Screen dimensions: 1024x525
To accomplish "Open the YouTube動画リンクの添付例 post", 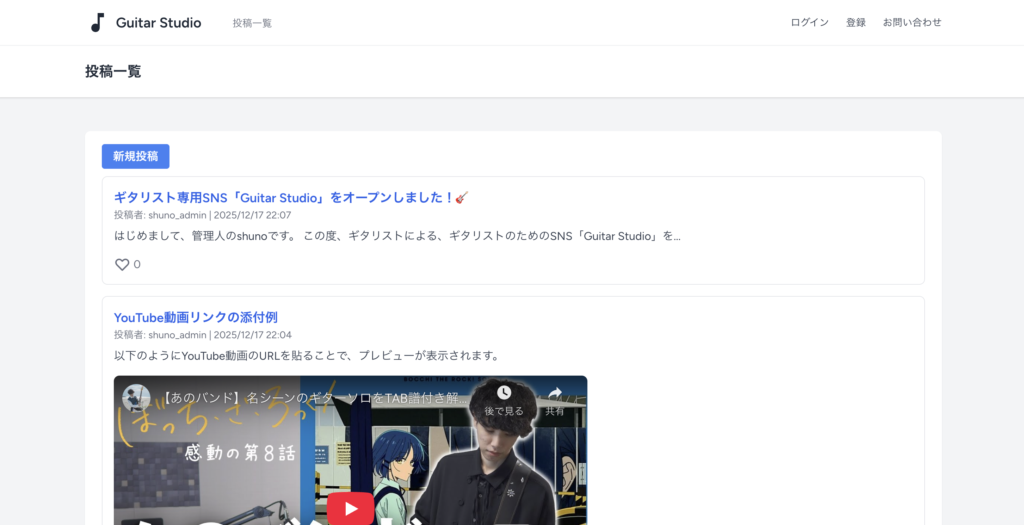I will (196, 317).
